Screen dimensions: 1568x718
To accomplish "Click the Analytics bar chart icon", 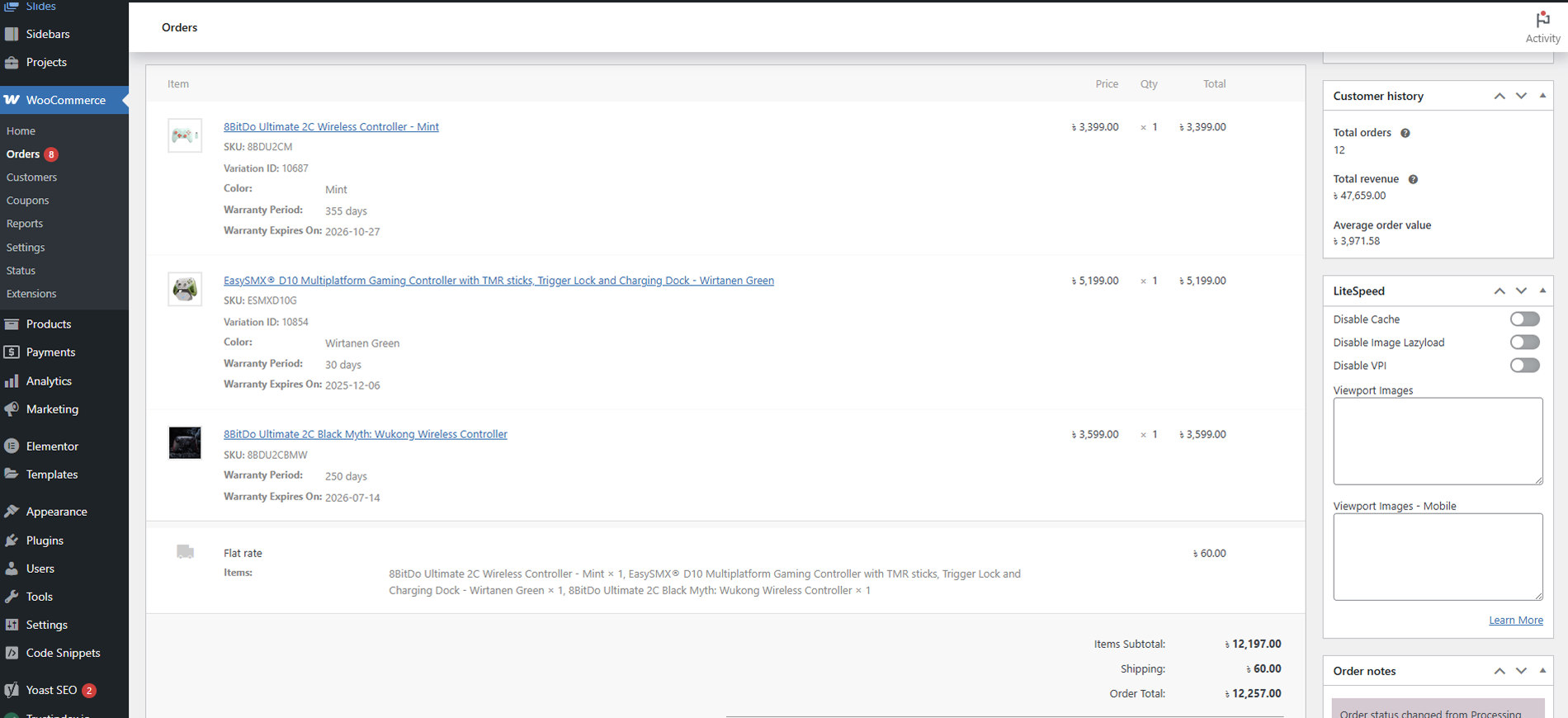I will click(12, 380).
